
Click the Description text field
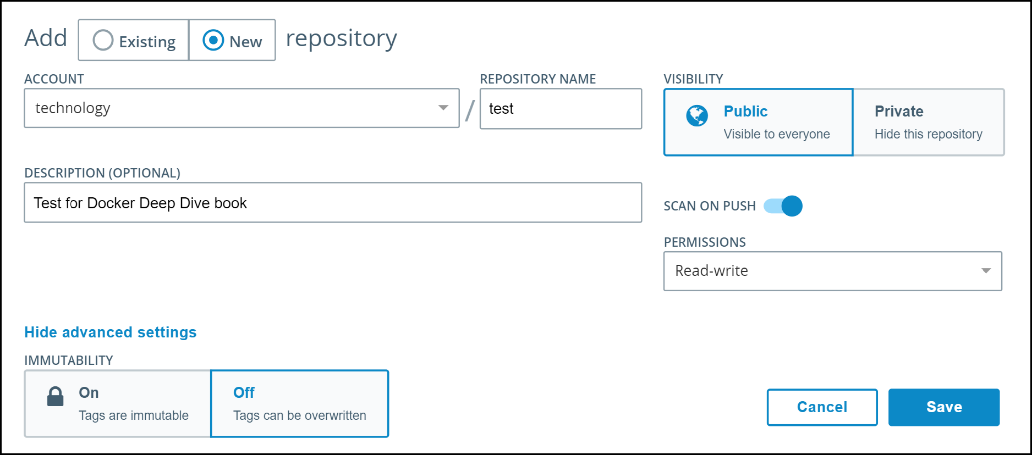coord(332,202)
